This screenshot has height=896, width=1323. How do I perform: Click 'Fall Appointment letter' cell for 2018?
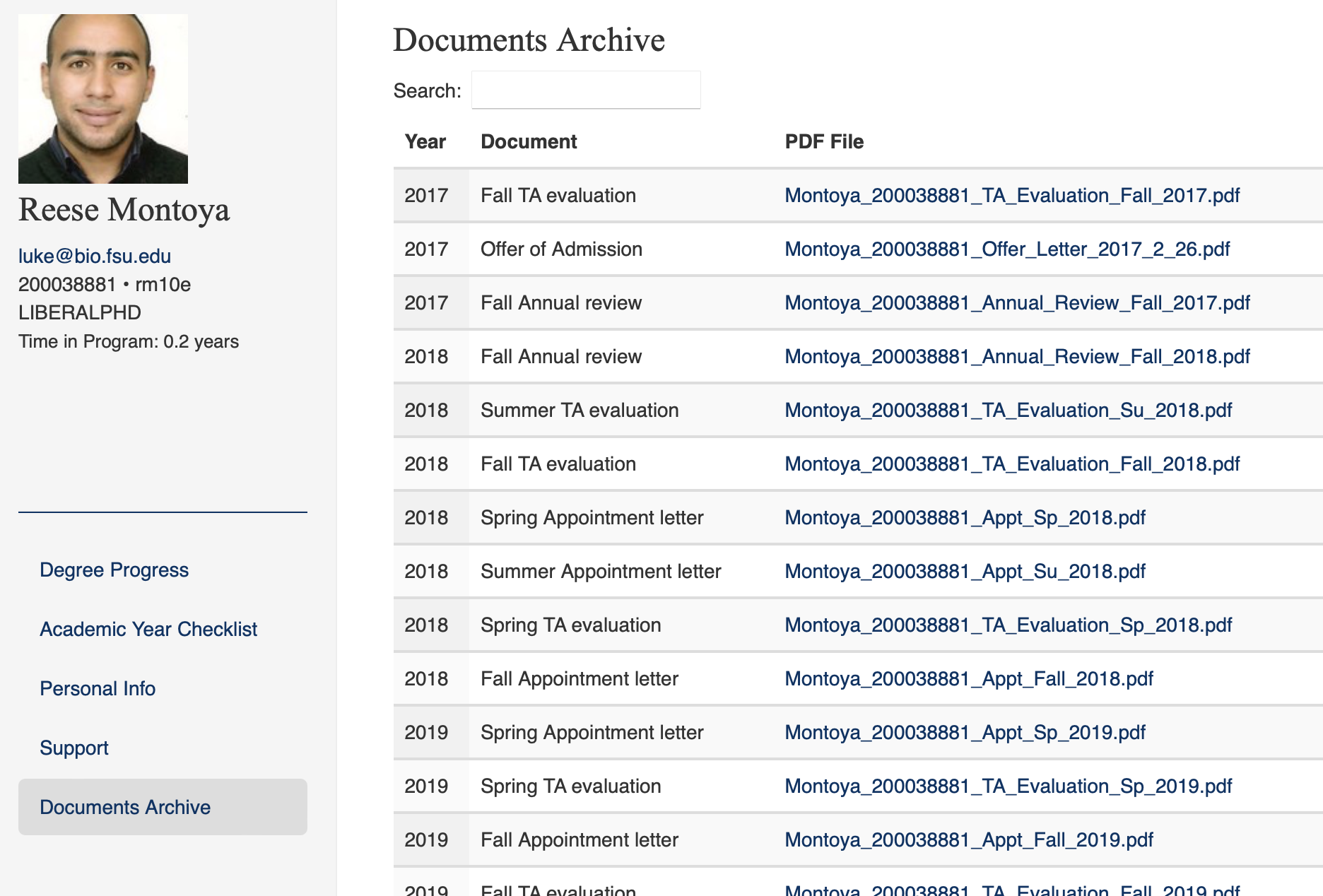[x=580, y=678]
